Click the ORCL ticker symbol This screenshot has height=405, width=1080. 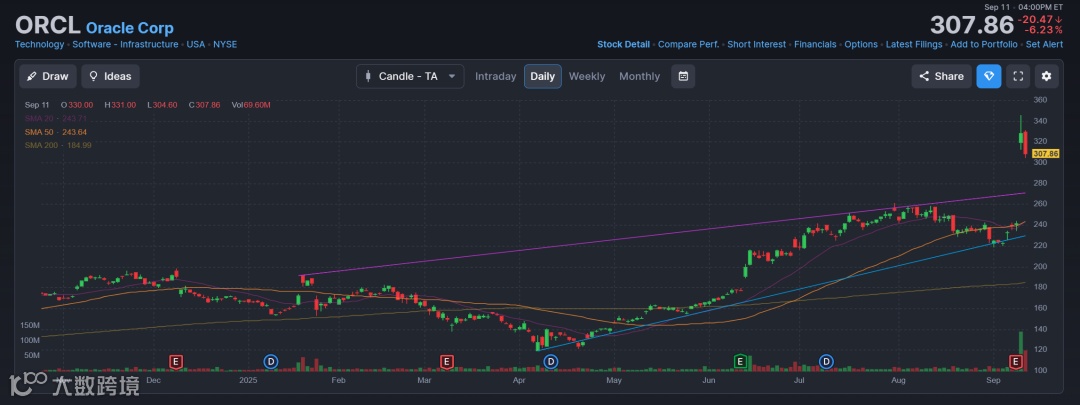coord(48,26)
